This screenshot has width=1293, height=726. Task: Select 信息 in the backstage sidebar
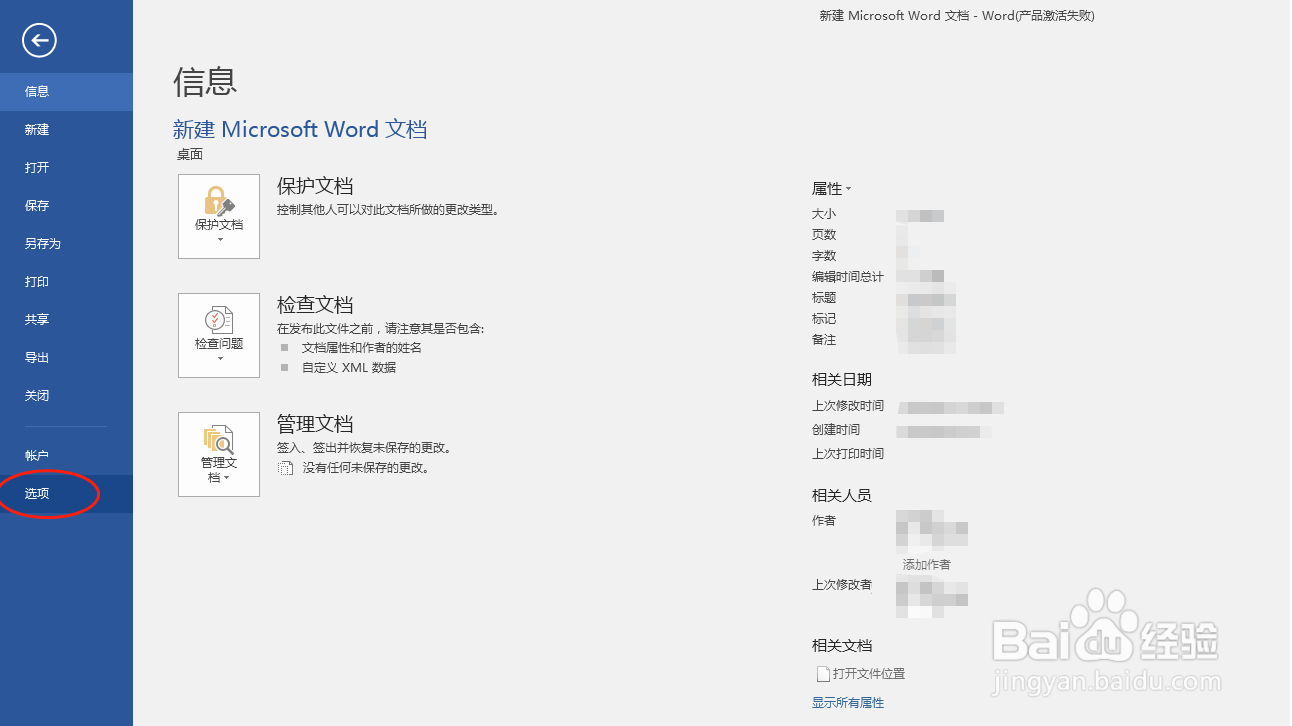pyautogui.click(x=66, y=92)
